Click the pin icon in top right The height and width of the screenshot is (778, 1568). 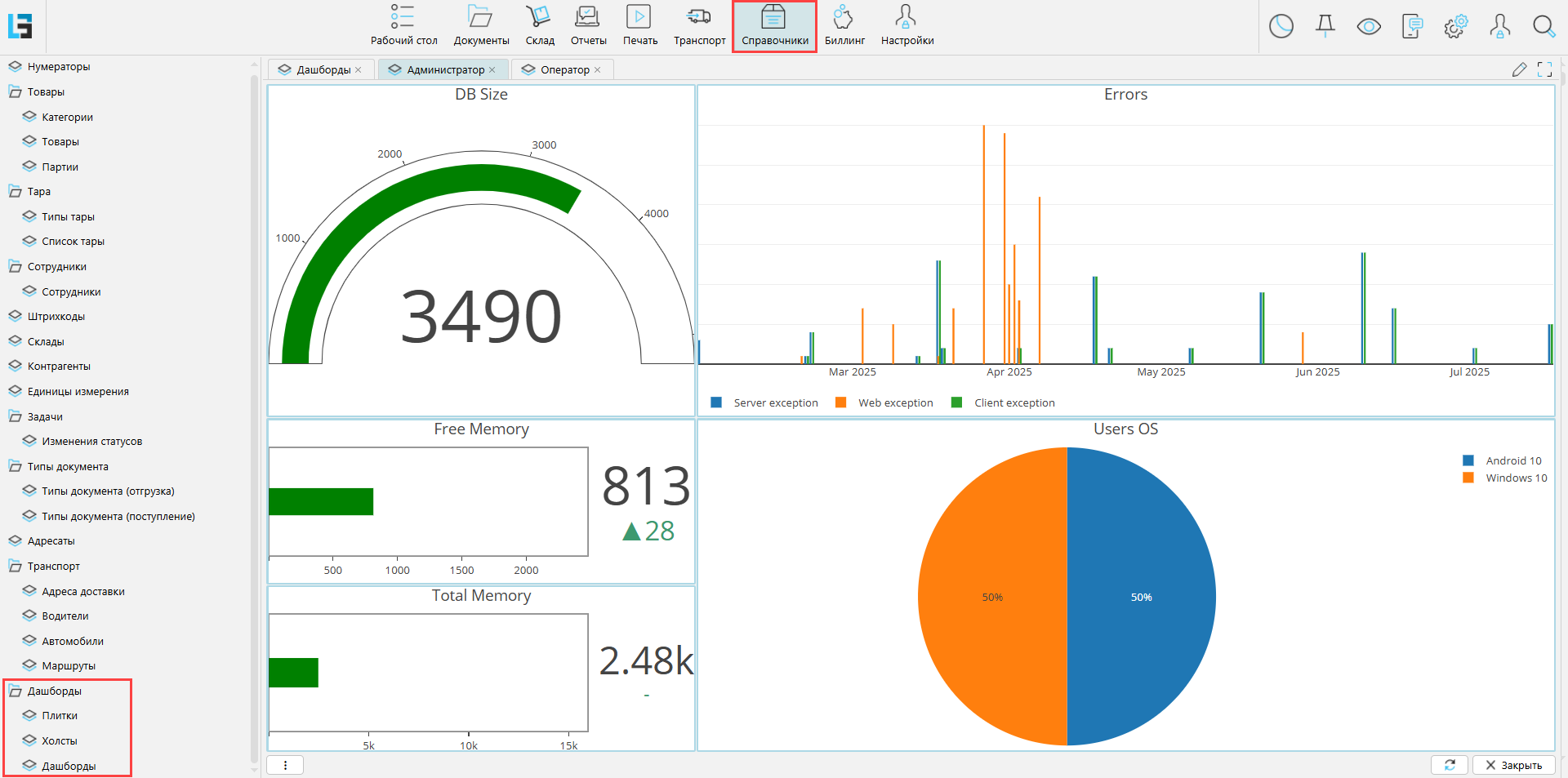tap(1325, 27)
